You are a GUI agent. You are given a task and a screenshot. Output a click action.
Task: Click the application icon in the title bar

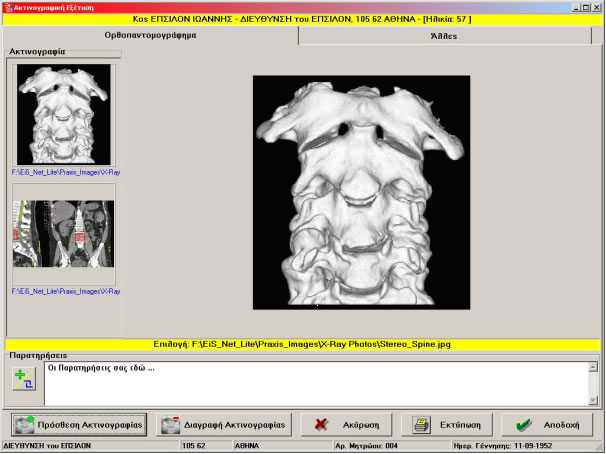(x=8, y=6)
